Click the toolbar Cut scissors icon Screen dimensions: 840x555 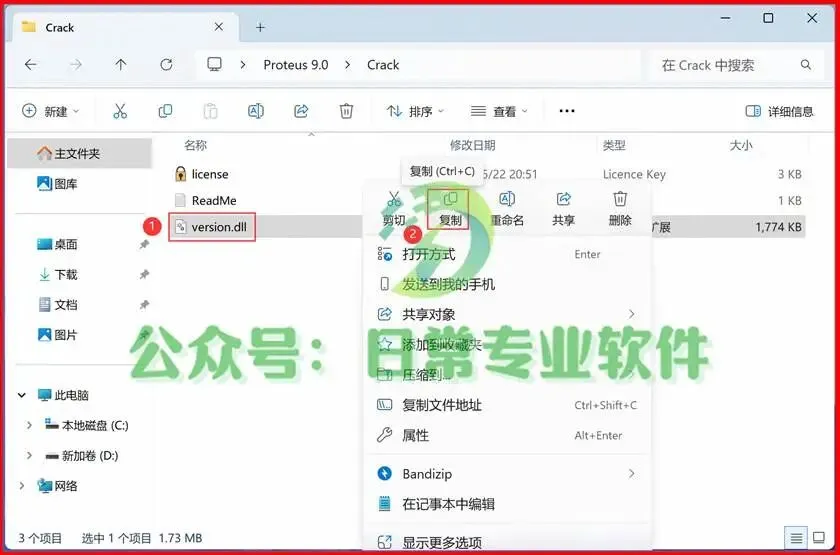click(120, 111)
